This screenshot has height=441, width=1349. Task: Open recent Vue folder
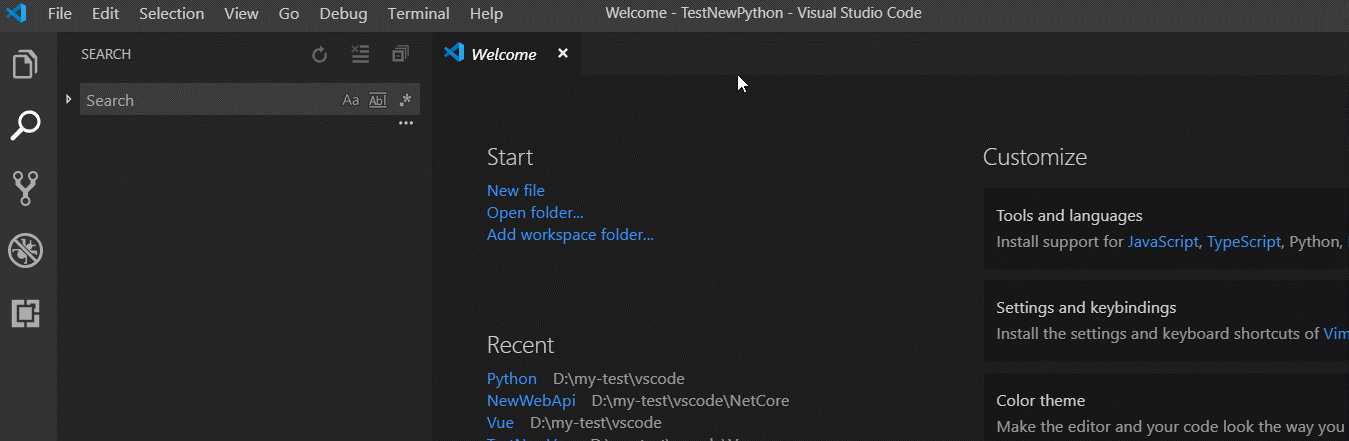pyautogui.click(x=500, y=423)
